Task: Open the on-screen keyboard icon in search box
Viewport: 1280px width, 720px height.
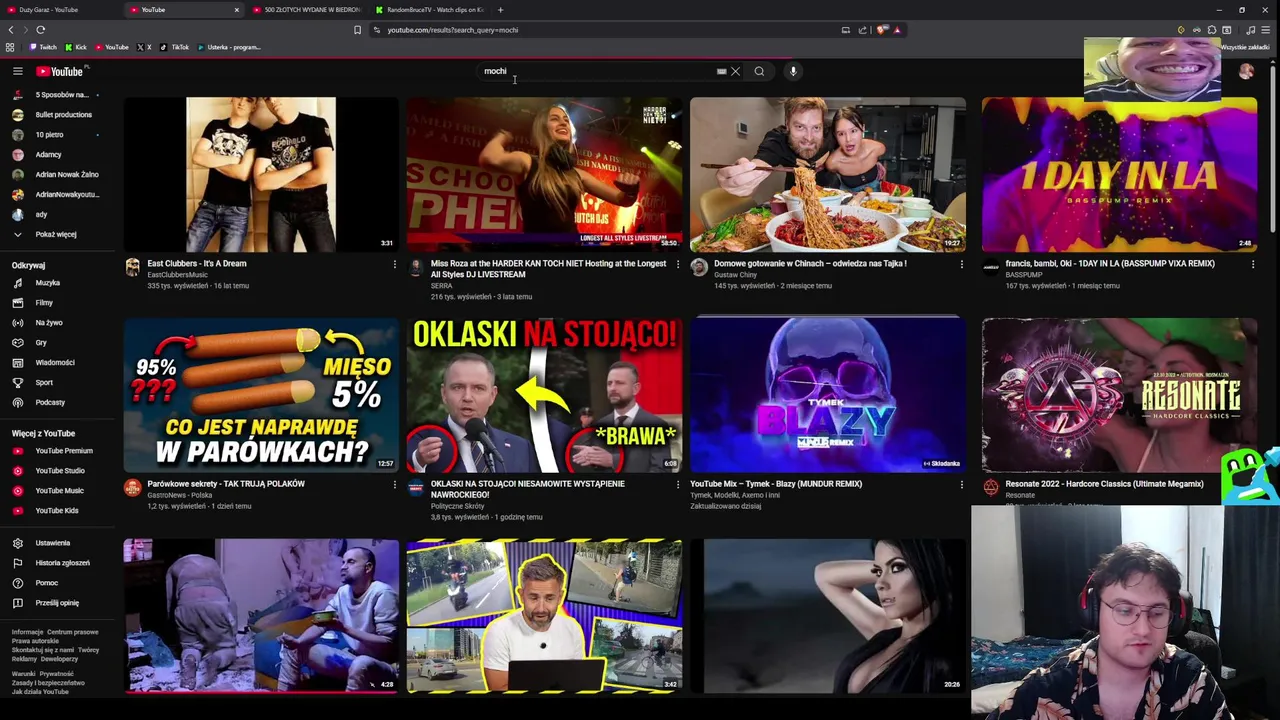Action: click(x=721, y=71)
